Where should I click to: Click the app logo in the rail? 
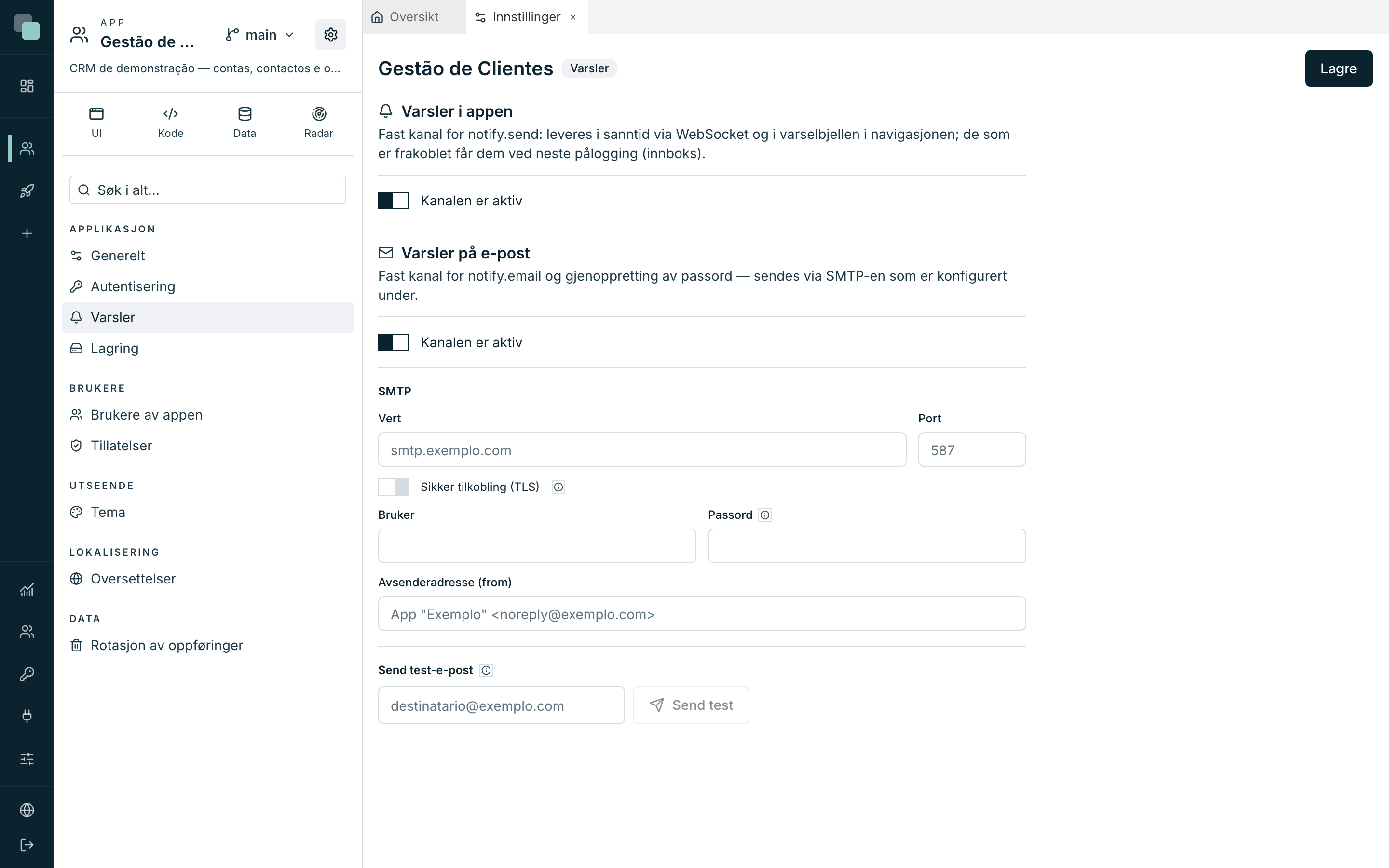tap(27, 27)
